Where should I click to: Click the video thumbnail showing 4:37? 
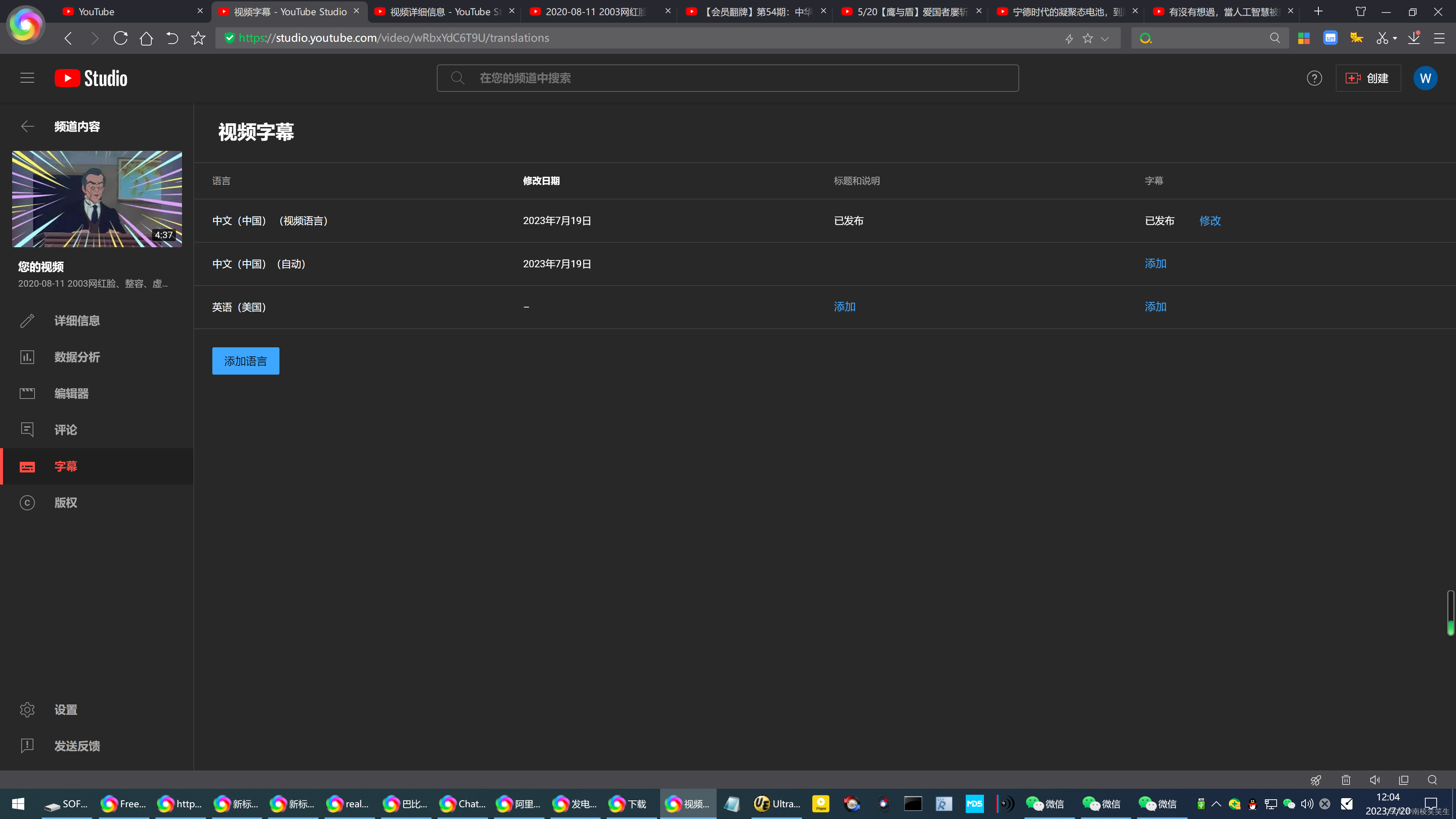coord(97,199)
